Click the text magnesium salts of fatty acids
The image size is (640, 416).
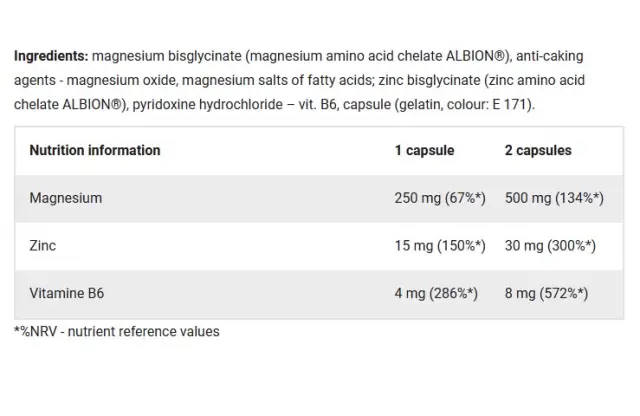(x=277, y=80)
